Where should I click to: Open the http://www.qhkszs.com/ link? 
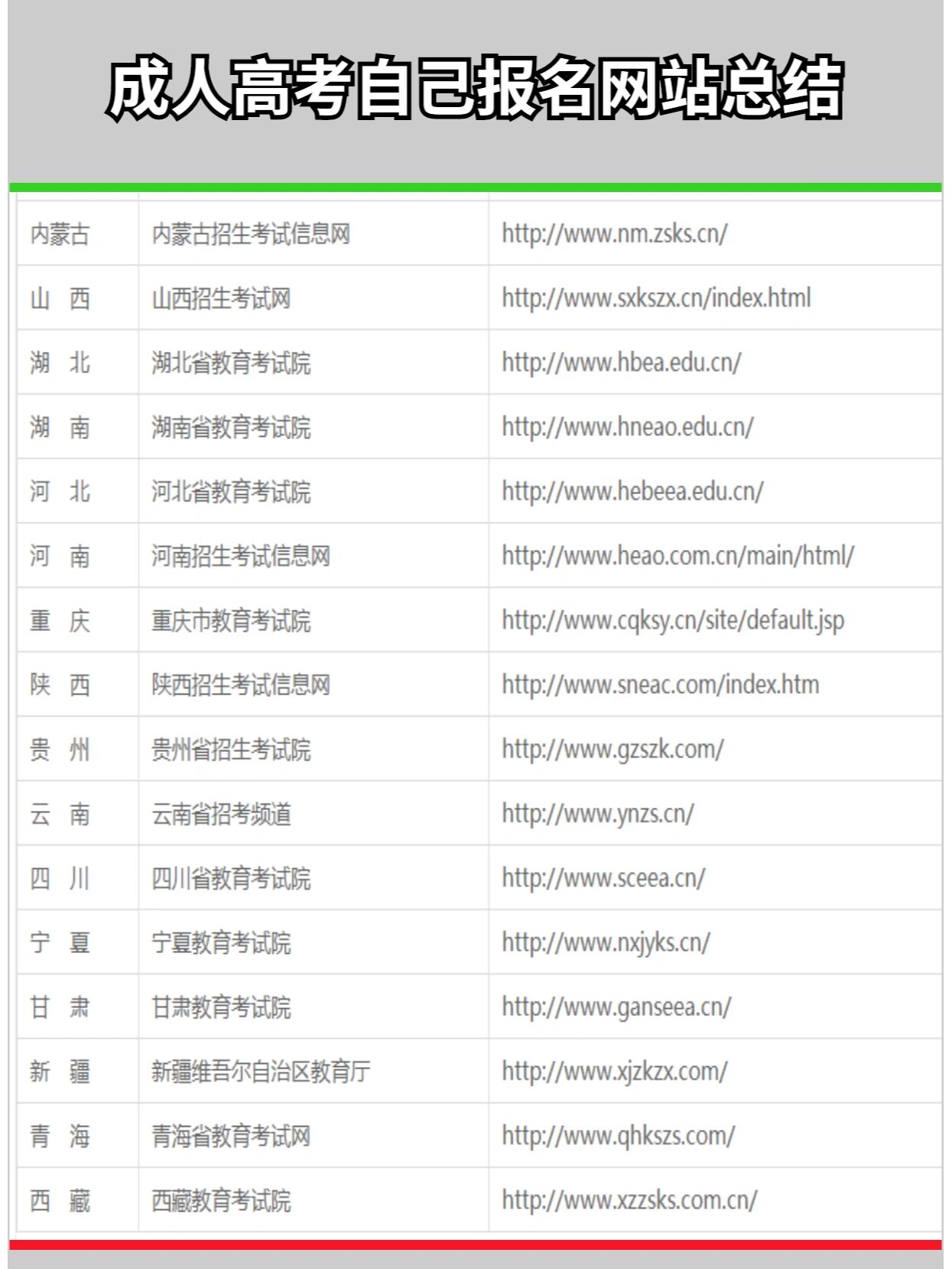pos(618,1135)
